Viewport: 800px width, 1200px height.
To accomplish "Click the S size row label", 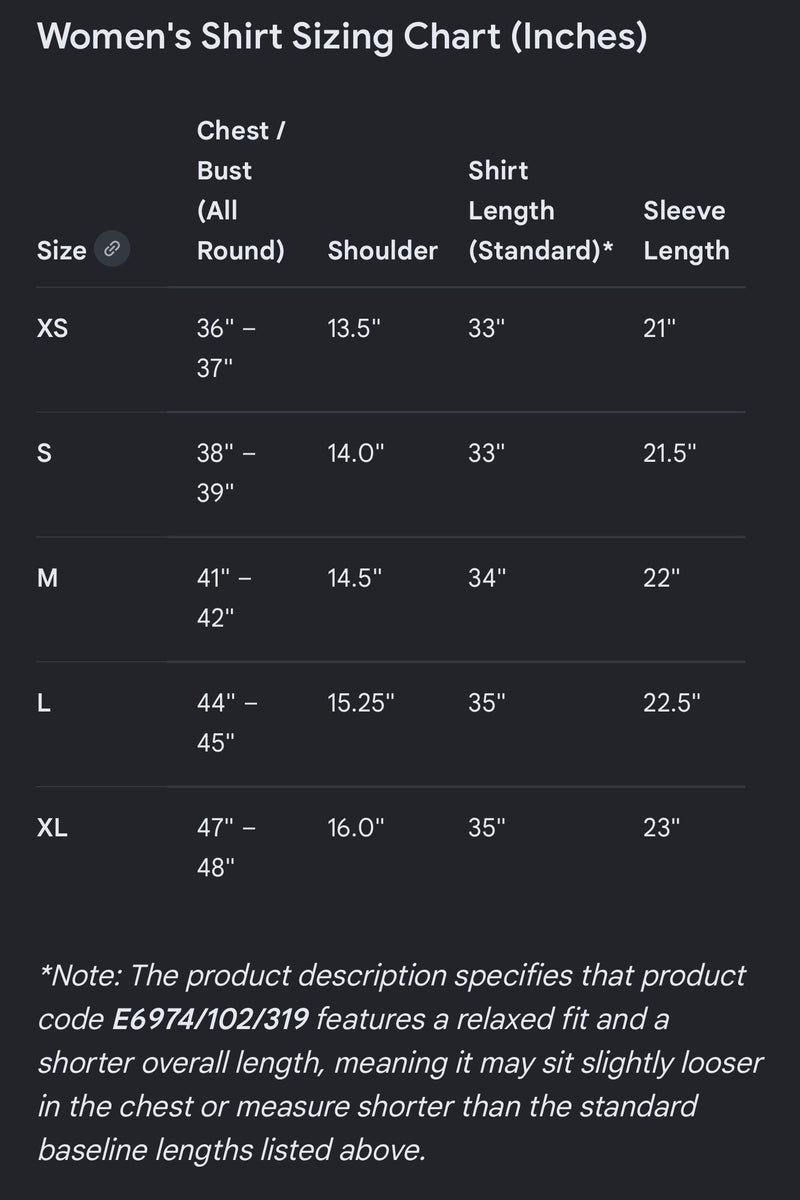I will [x=44, y=452].
